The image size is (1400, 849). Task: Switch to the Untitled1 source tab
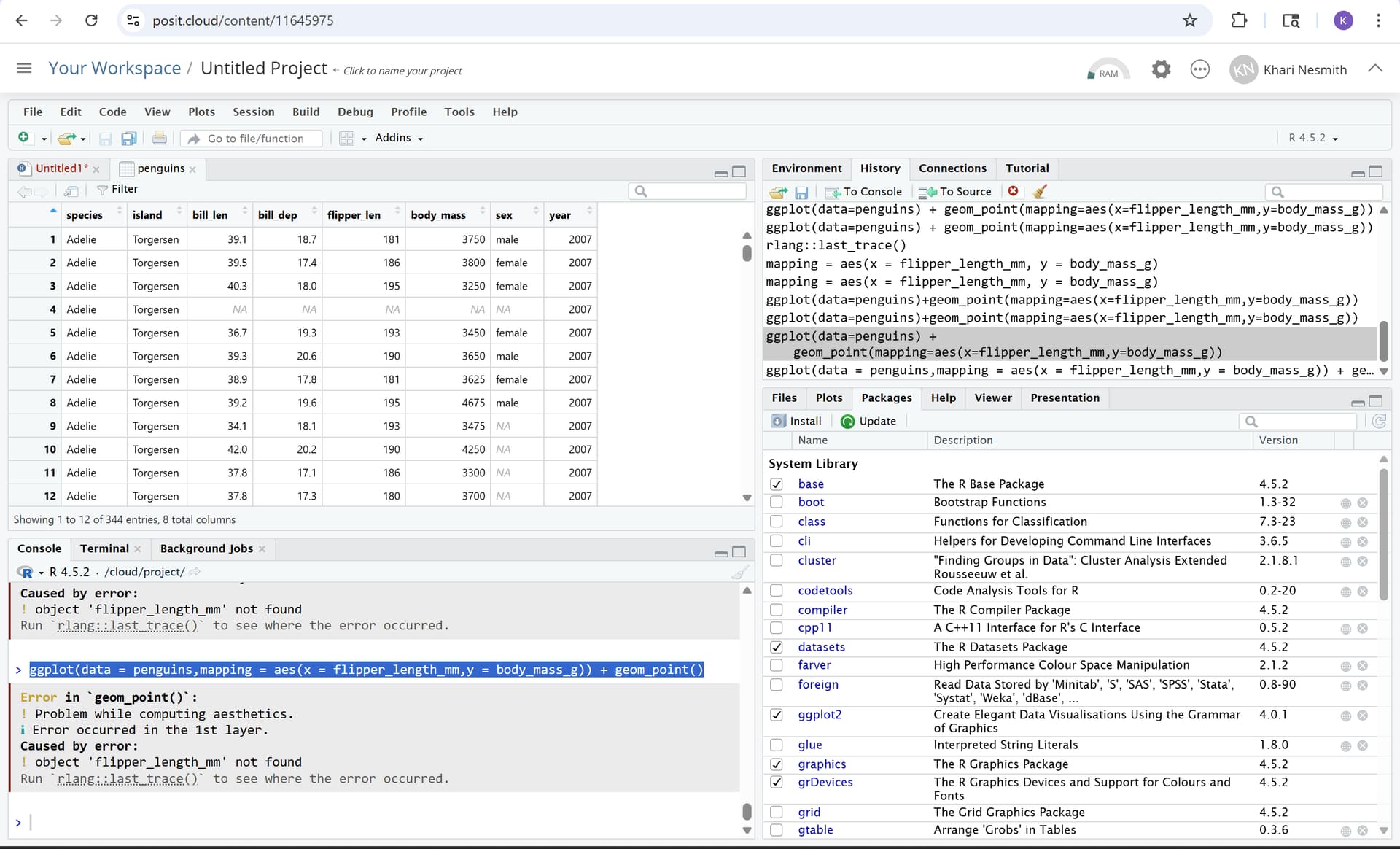[x=61, y=168]
